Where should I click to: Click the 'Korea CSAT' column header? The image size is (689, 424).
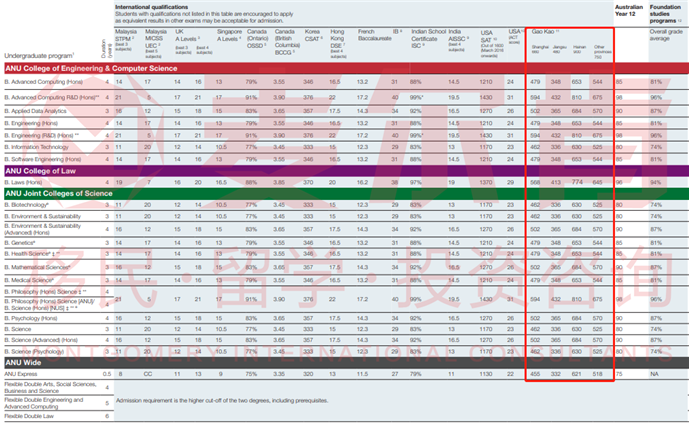312,35
